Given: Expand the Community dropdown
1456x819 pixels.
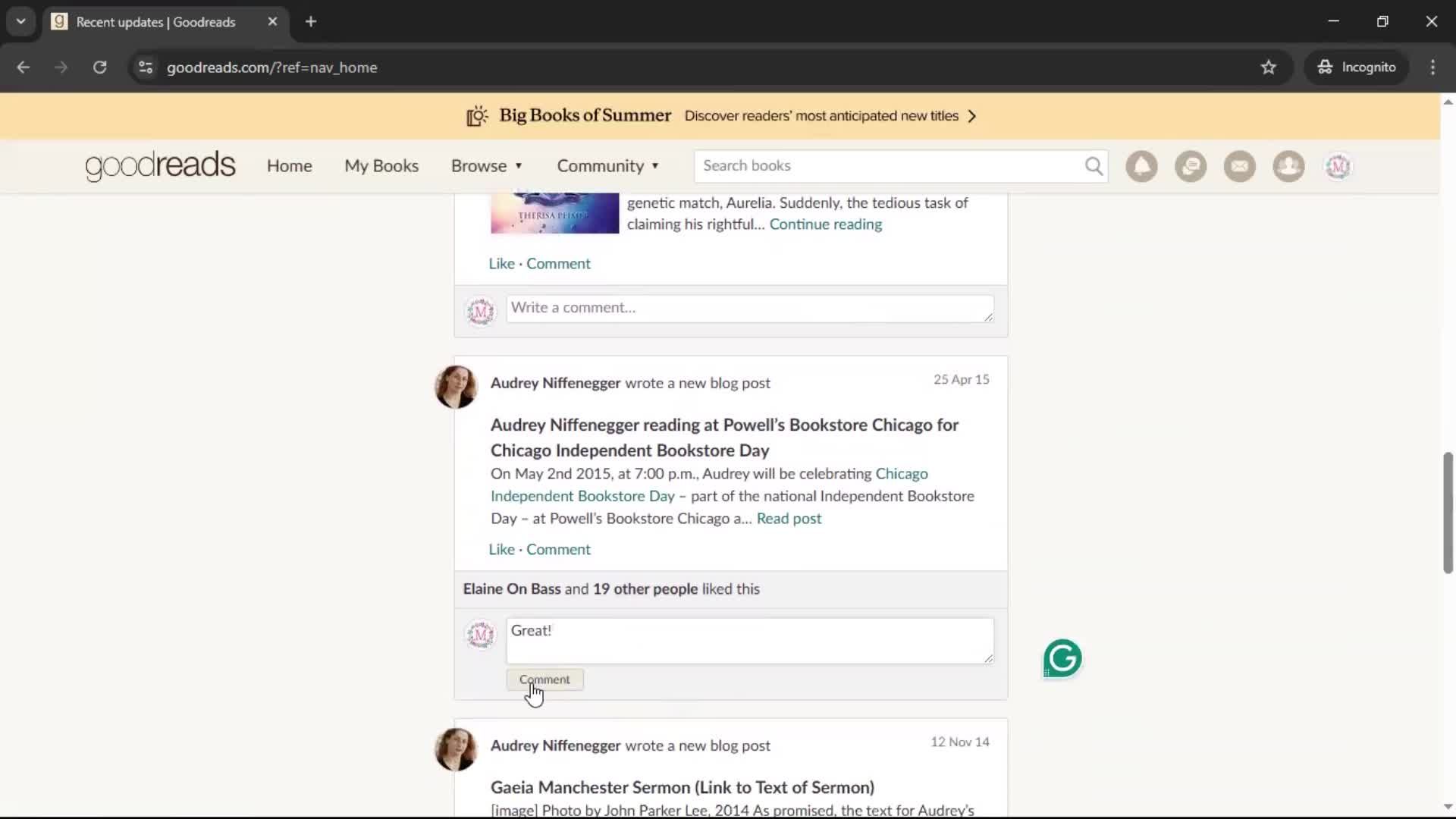Looking at the screenshot, I should coord(608,166).
